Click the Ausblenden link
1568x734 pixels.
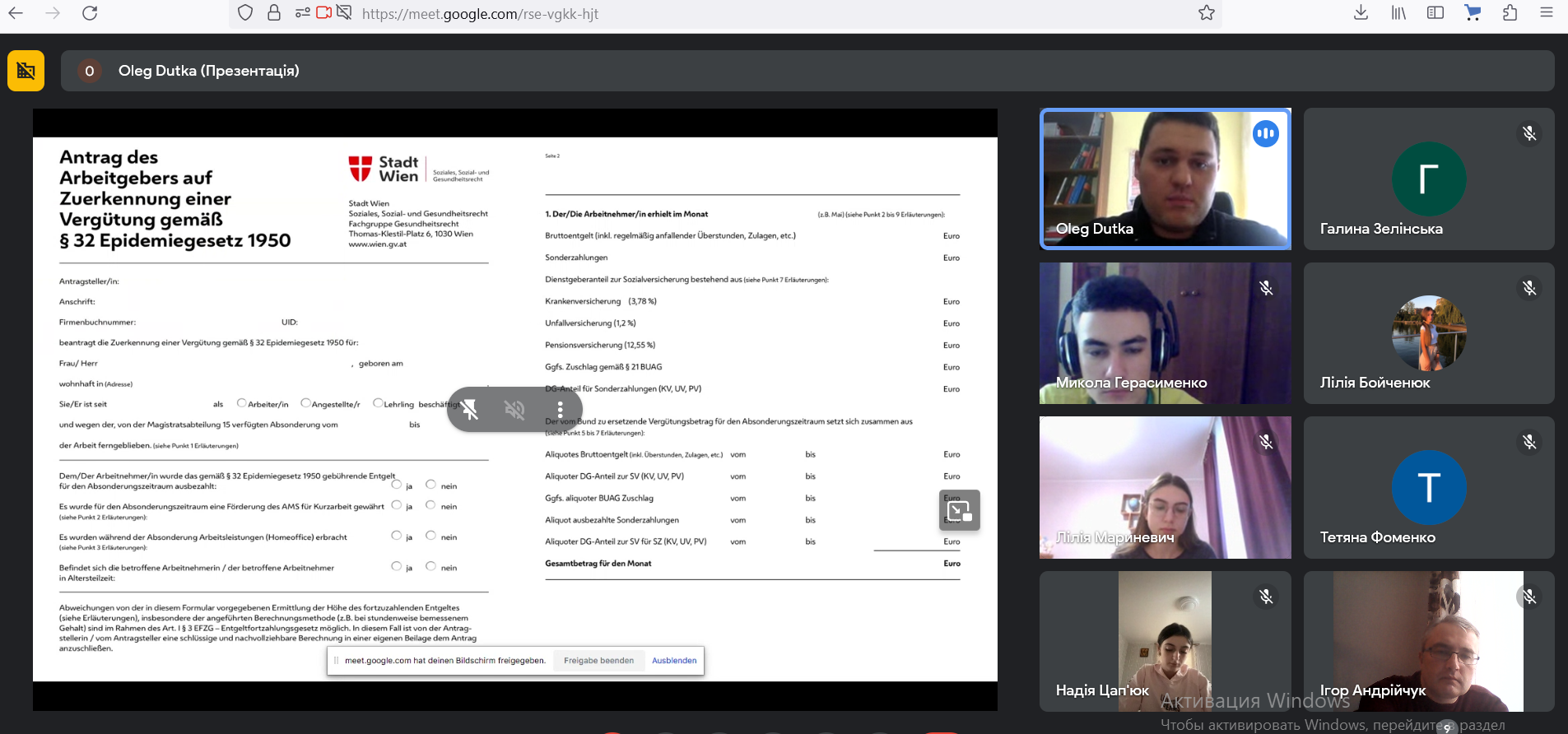674,661
